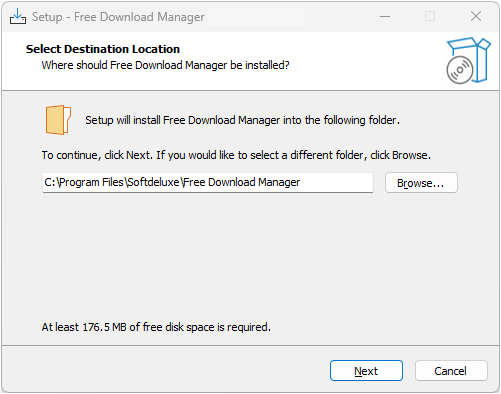Screen dimensions: 501x394
Task: Open the Browse folder dialog
Action: 421,183
